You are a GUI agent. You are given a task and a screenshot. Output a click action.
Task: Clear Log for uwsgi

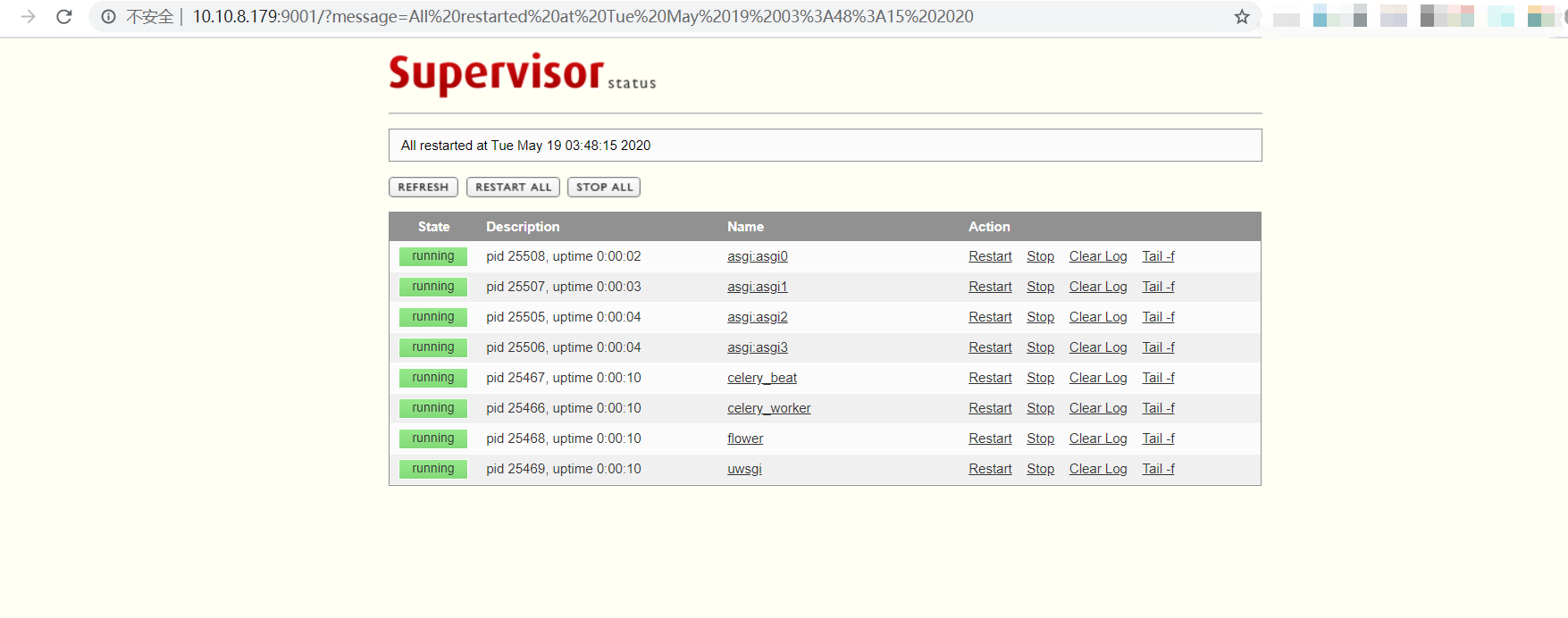[x=1098, y=469]
